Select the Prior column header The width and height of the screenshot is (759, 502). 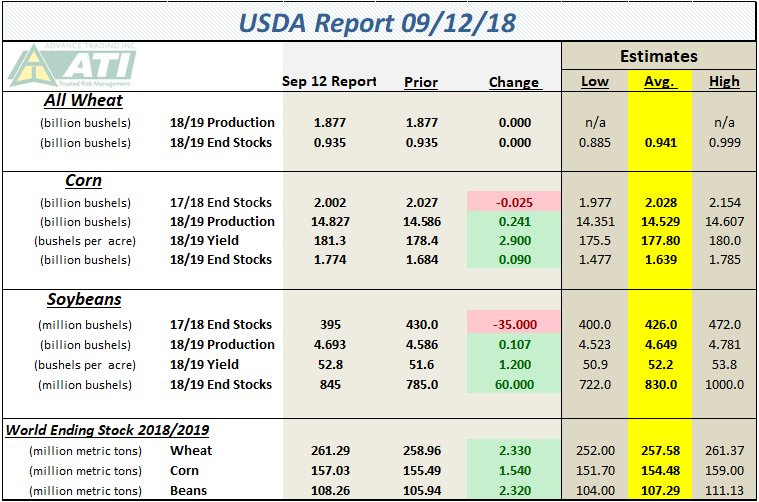[x=419, y=81]
